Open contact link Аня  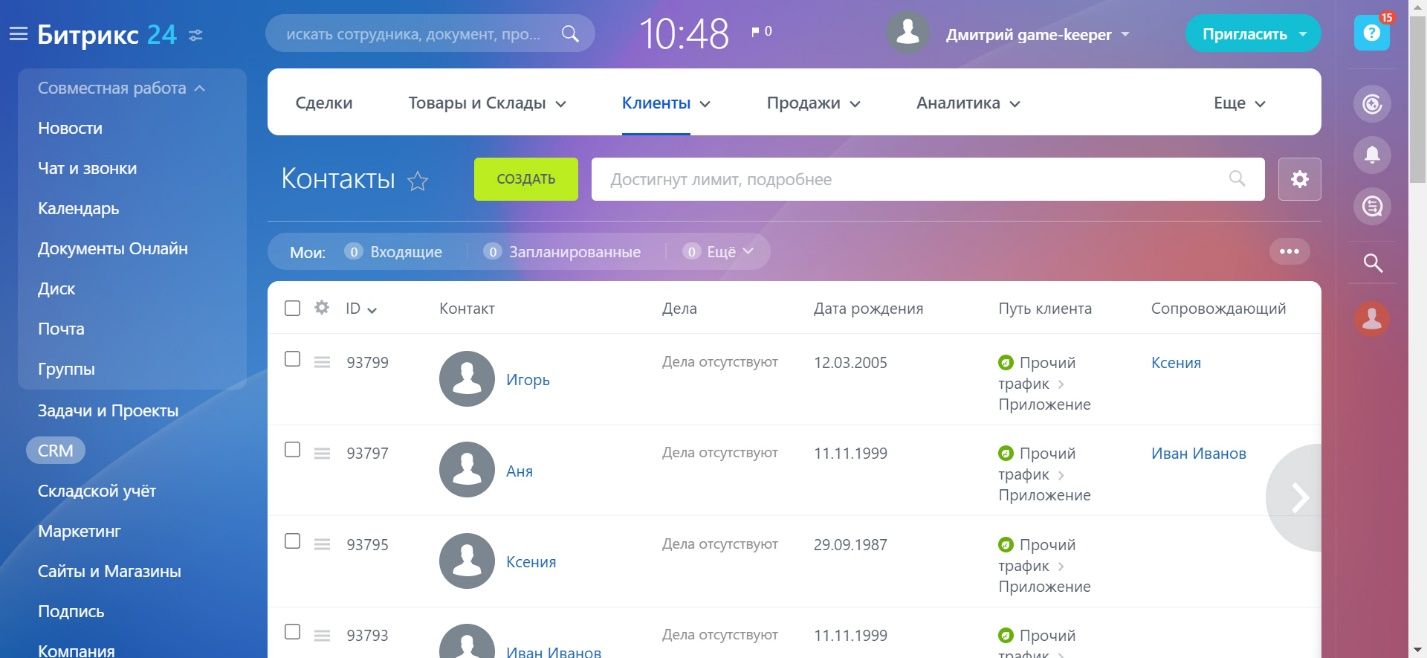(519, 471)
